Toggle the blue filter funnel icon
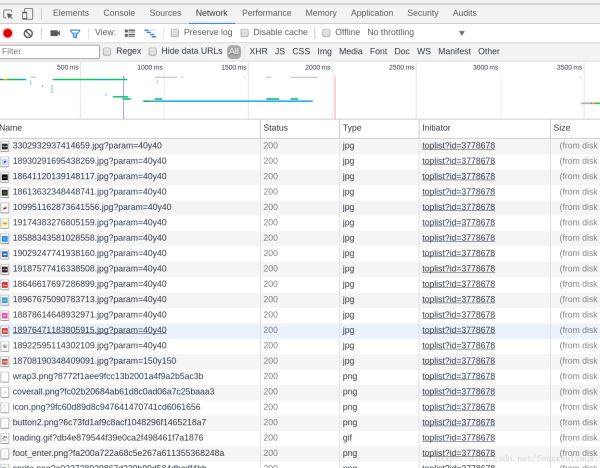 [75, 34]
